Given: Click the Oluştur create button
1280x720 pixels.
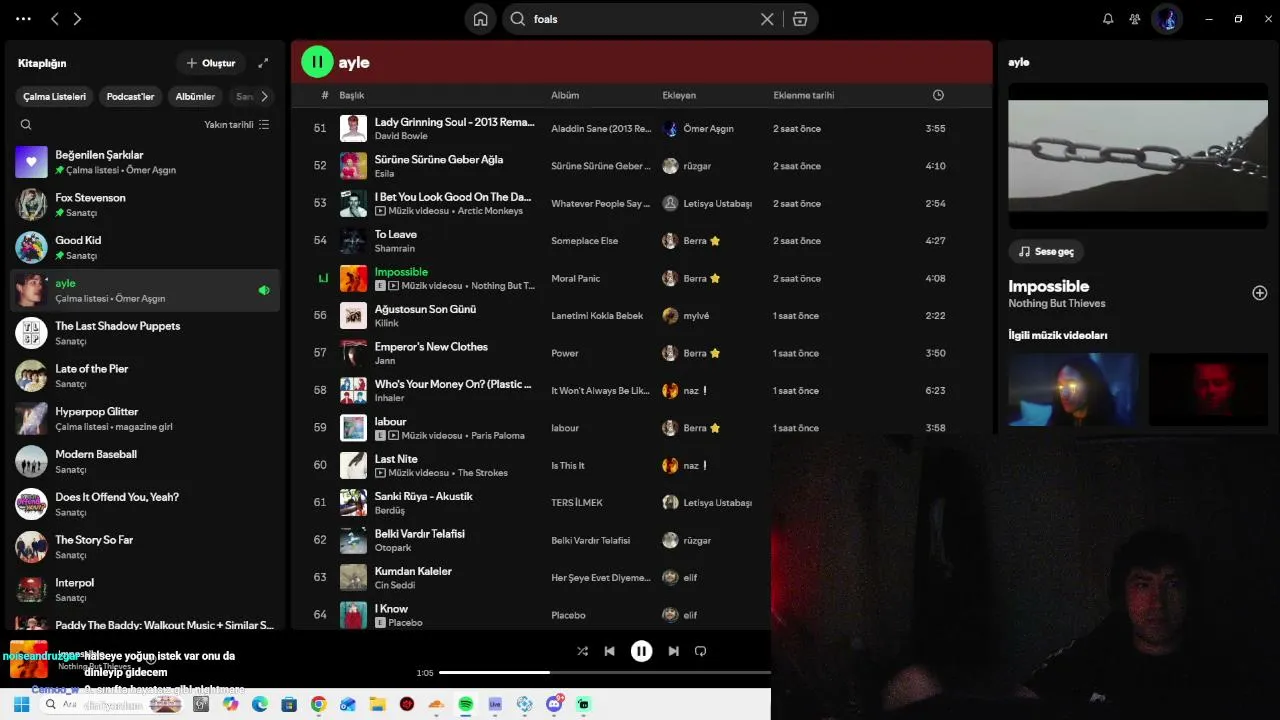Looking at the screenshot, I should (211, 63).
